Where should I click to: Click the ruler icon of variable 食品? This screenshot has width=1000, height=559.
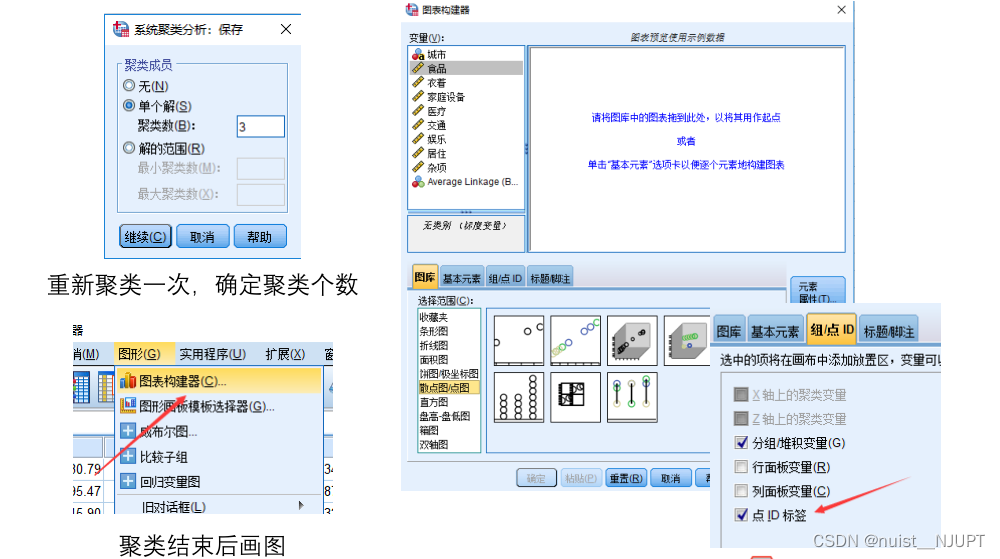(418, 68)
